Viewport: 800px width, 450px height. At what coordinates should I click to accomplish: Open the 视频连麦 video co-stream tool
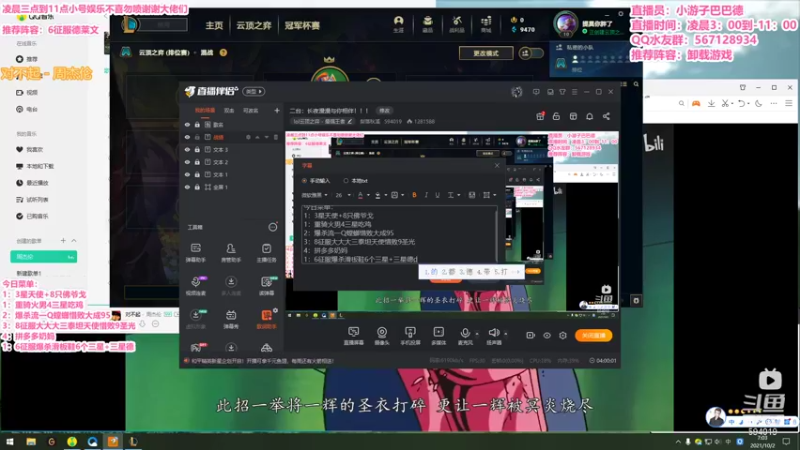[195, 286]
